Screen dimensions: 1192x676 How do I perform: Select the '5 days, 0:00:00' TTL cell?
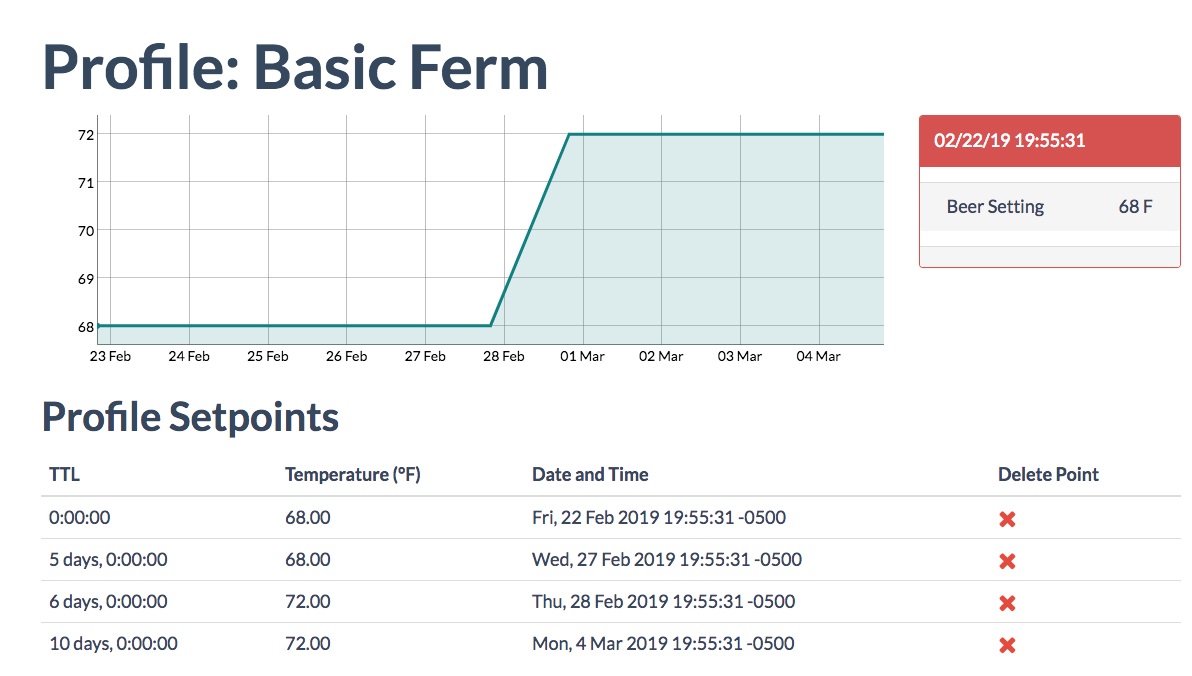click(x=109, y=560)
